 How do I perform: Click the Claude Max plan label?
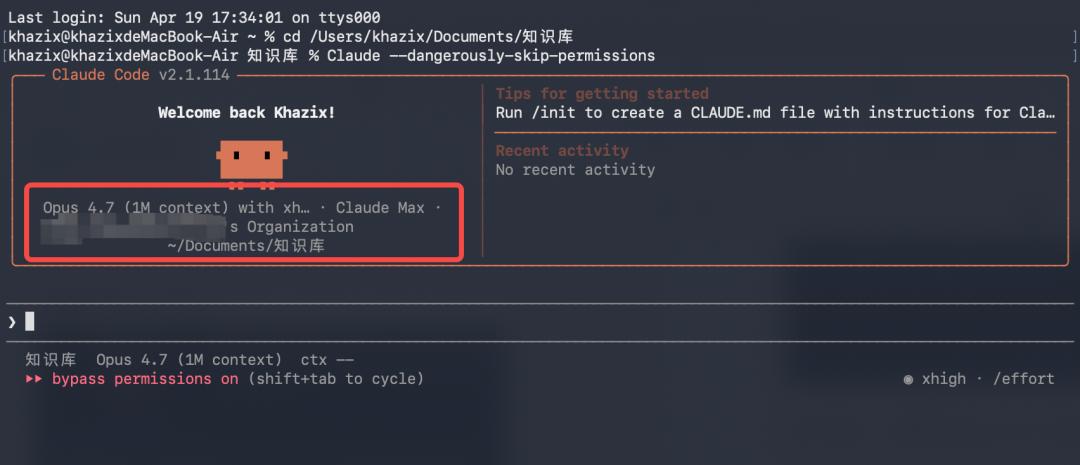(x=380, y=208)
